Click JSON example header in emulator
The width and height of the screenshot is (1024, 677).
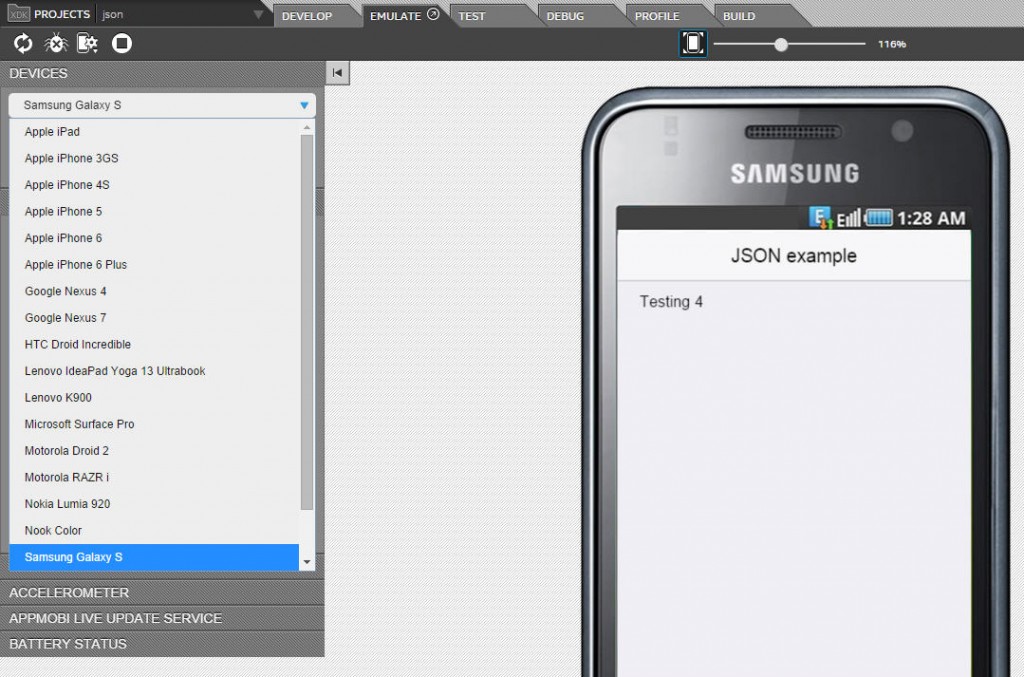793,256
